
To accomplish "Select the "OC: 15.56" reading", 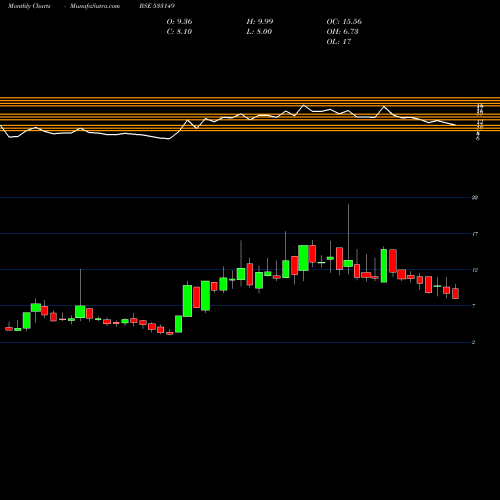I will click(344, 22).
